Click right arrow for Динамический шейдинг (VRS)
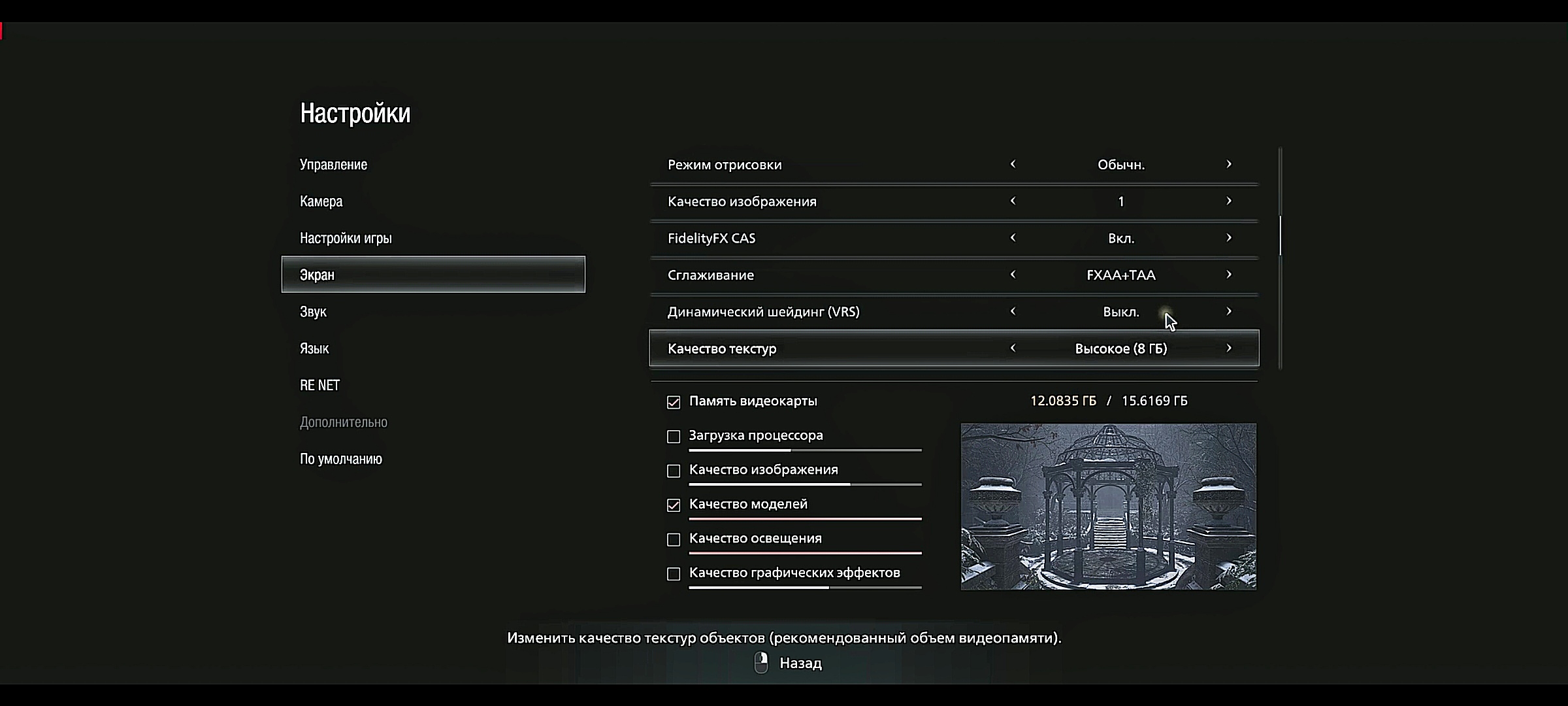Screen dimensions: 1568x706 point(1229,311)
